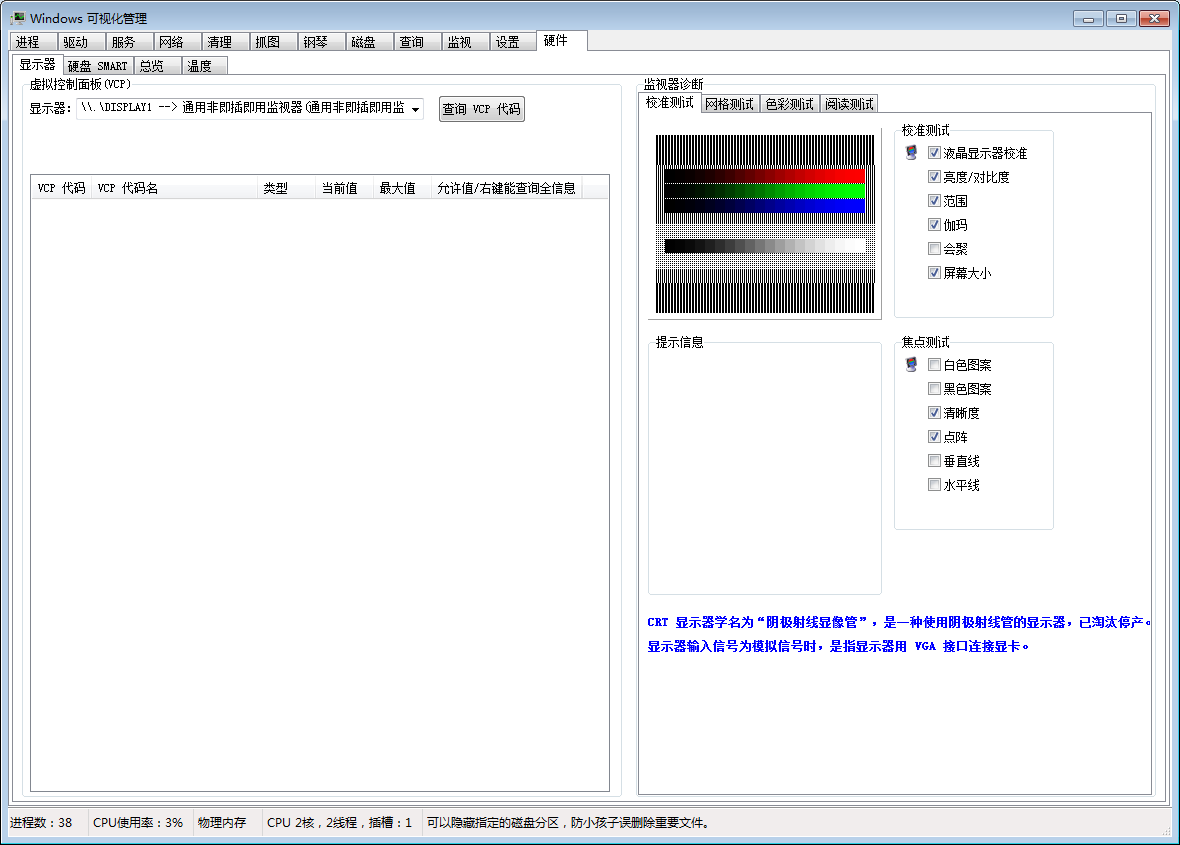Select the 色彩测试 tab
1180x845 pixels.
tap(789, 104)
